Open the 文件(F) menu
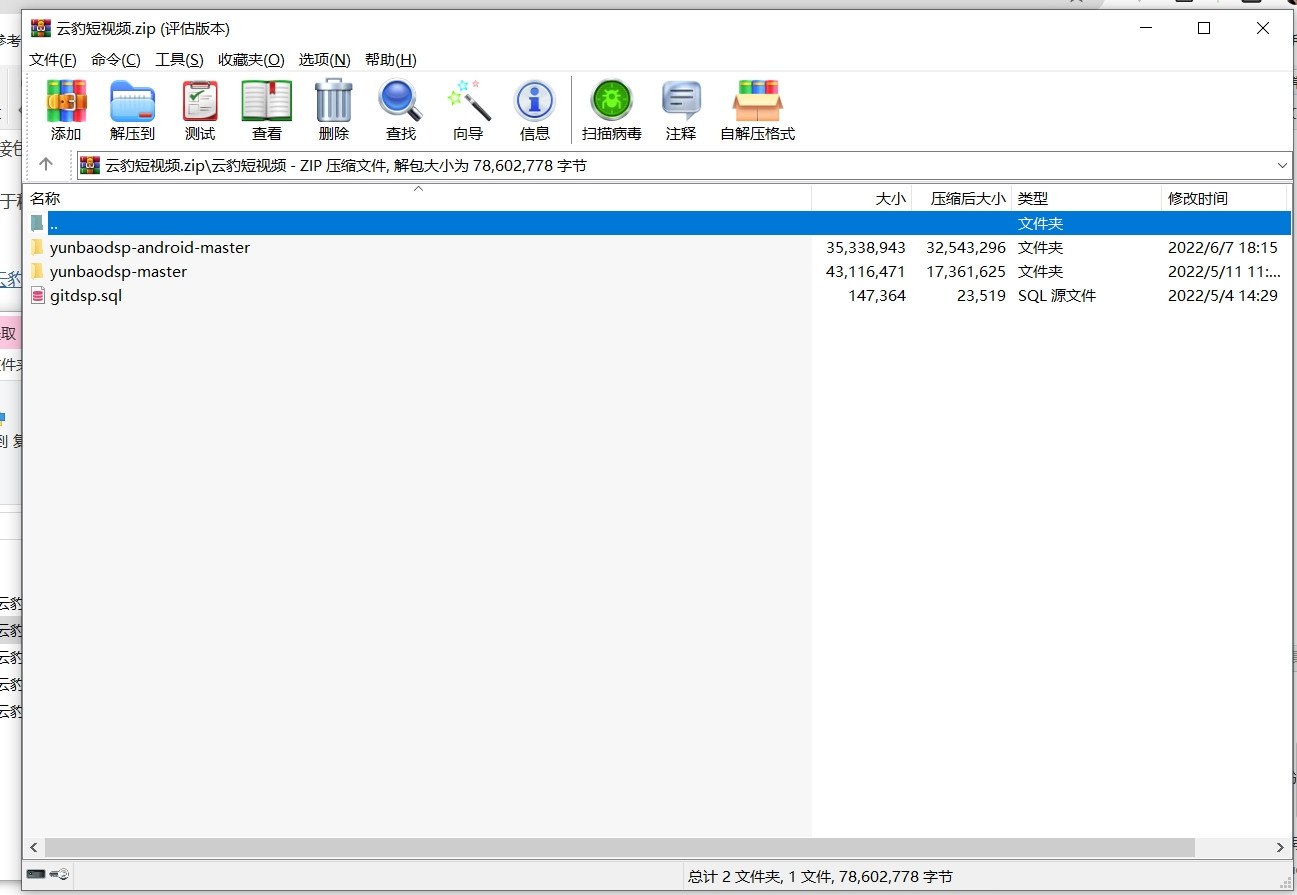This screenshot has width=1297, height=895. [x=53, y=60]
